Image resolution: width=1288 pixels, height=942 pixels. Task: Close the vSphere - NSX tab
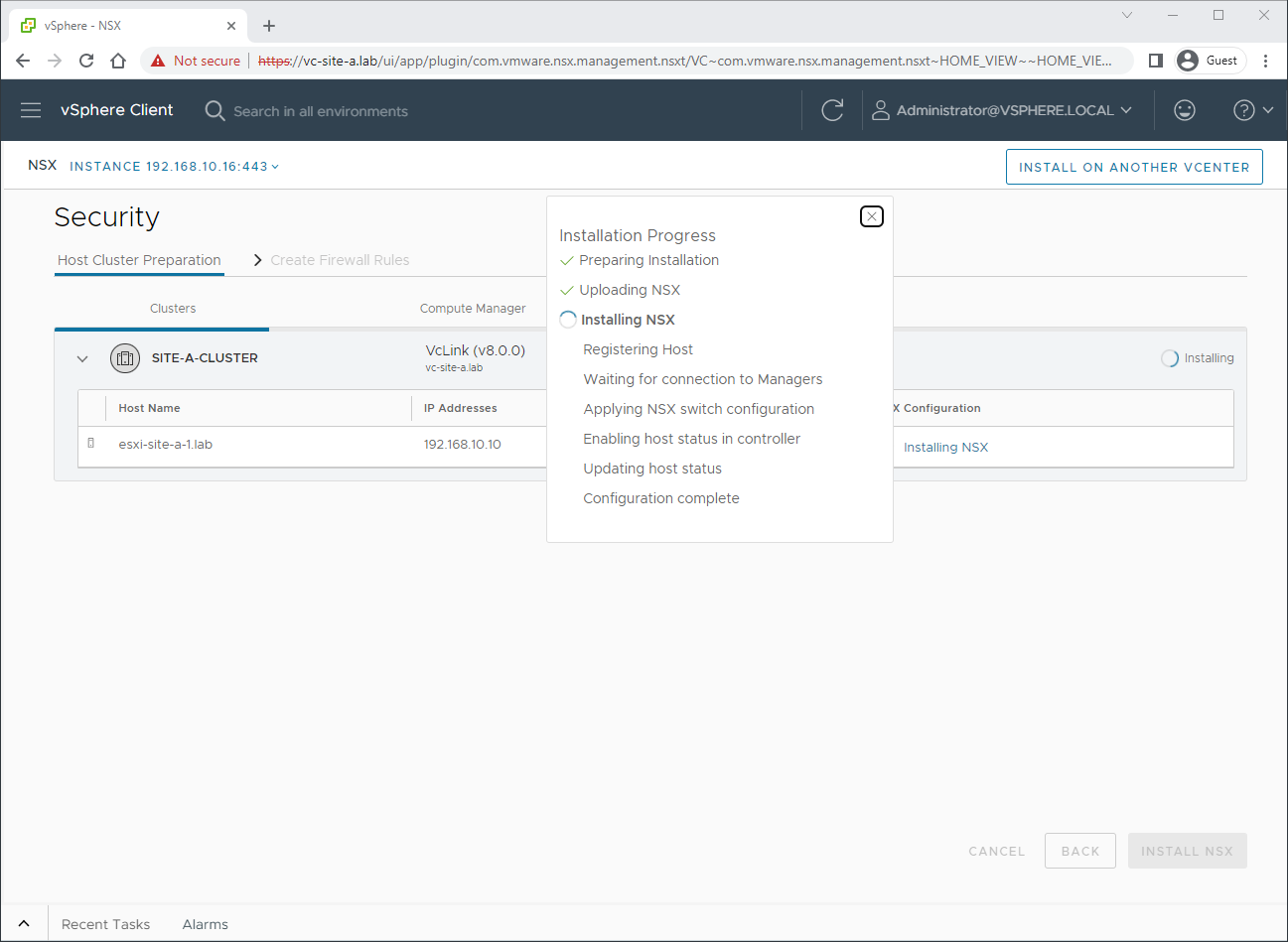(x=231, y=26)
